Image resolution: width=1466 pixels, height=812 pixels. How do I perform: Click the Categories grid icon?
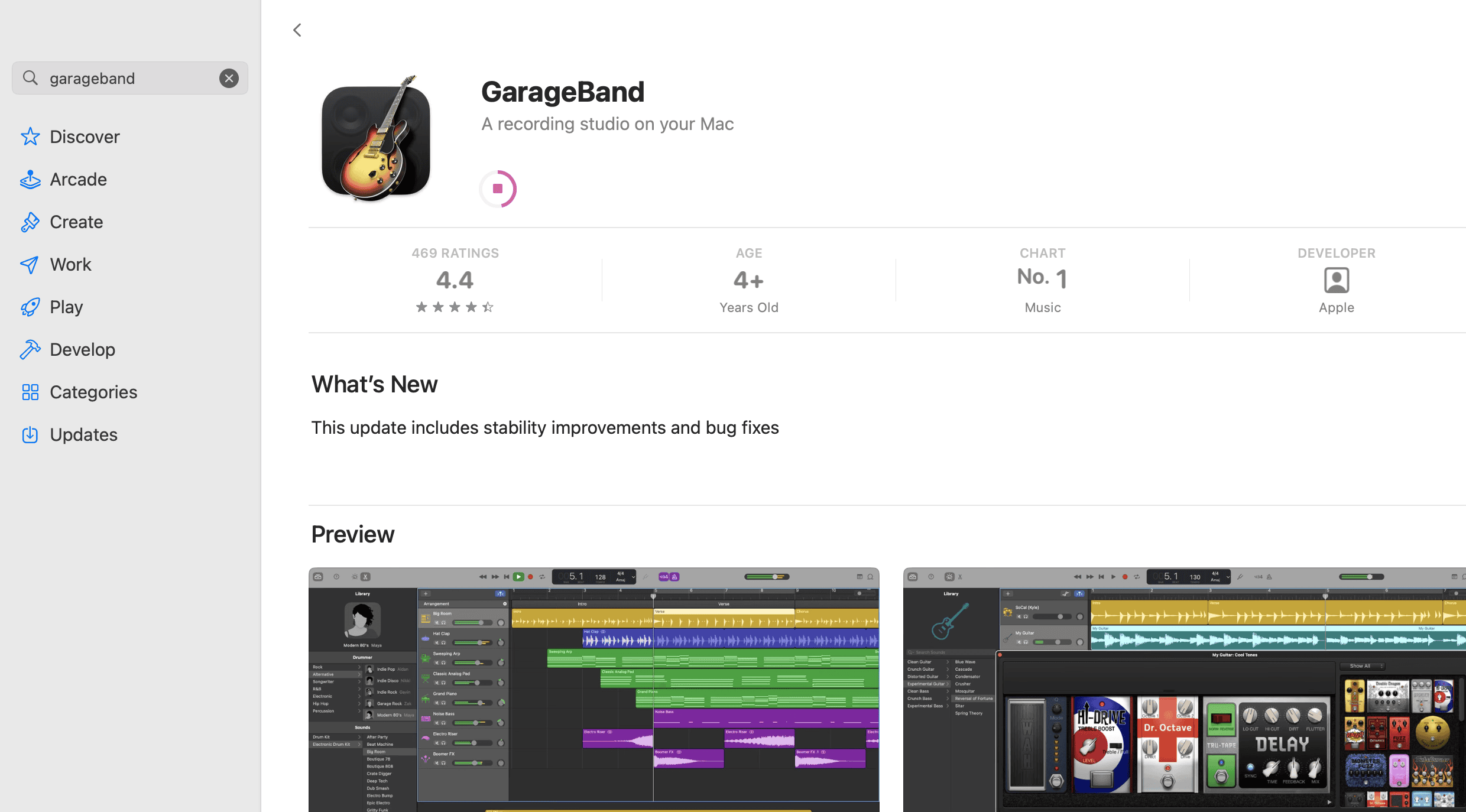coord(30,392)
